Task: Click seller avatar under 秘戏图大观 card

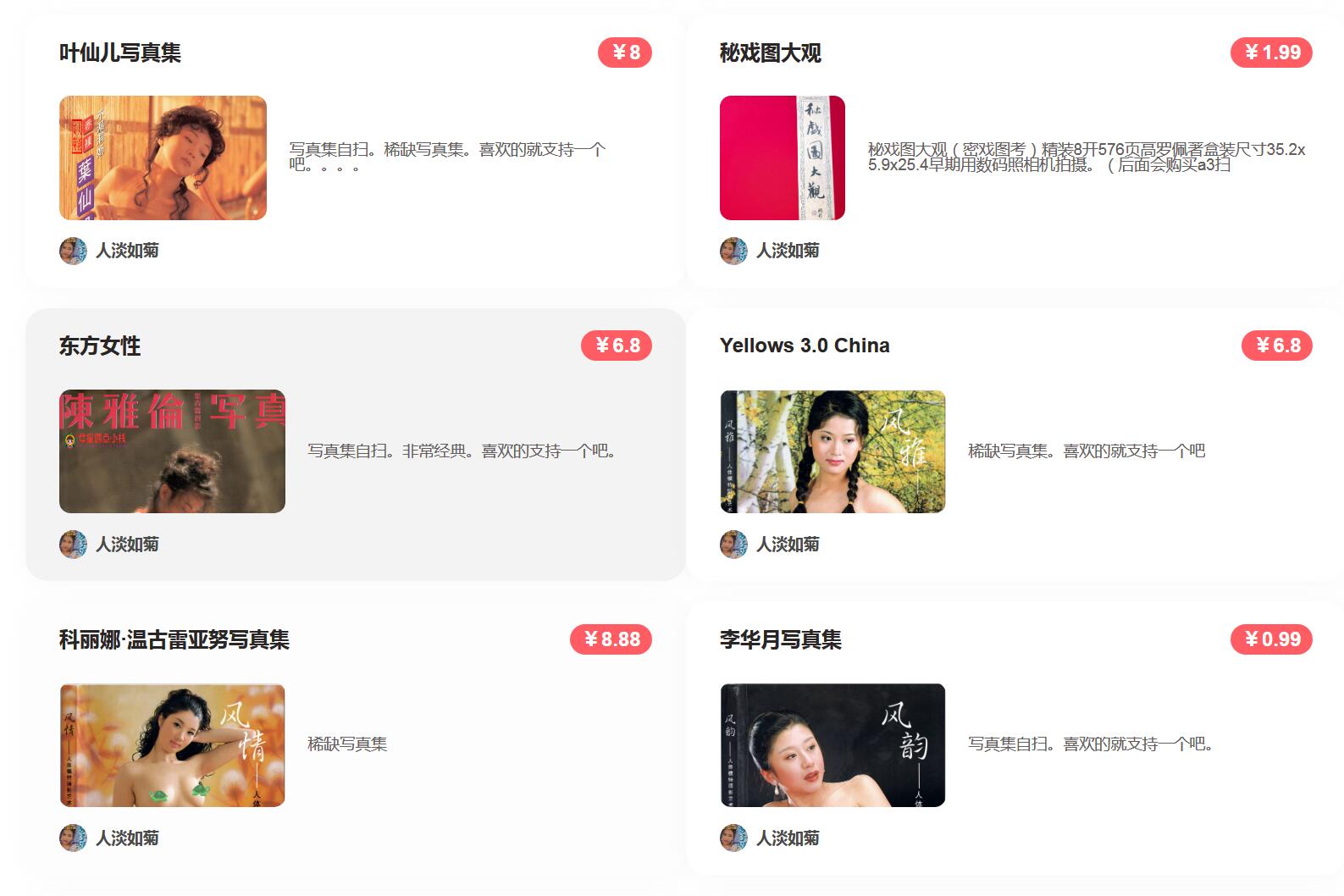Action: coord(733,251)
